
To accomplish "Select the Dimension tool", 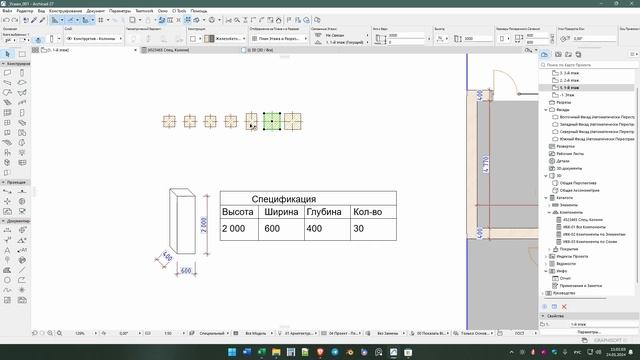I will tap(7, 231).
